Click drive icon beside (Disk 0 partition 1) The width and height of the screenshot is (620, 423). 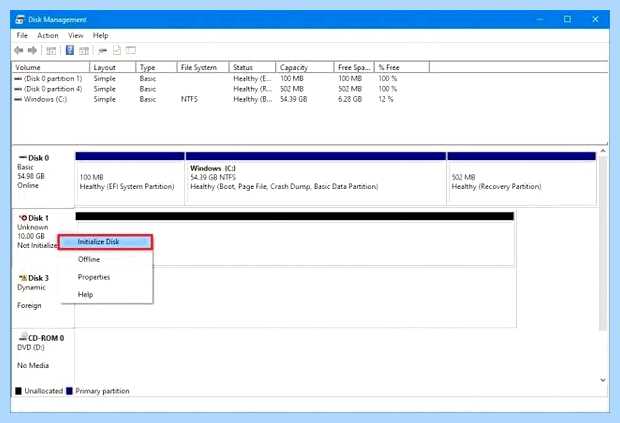pyautogui.click(x=18, y=79)
